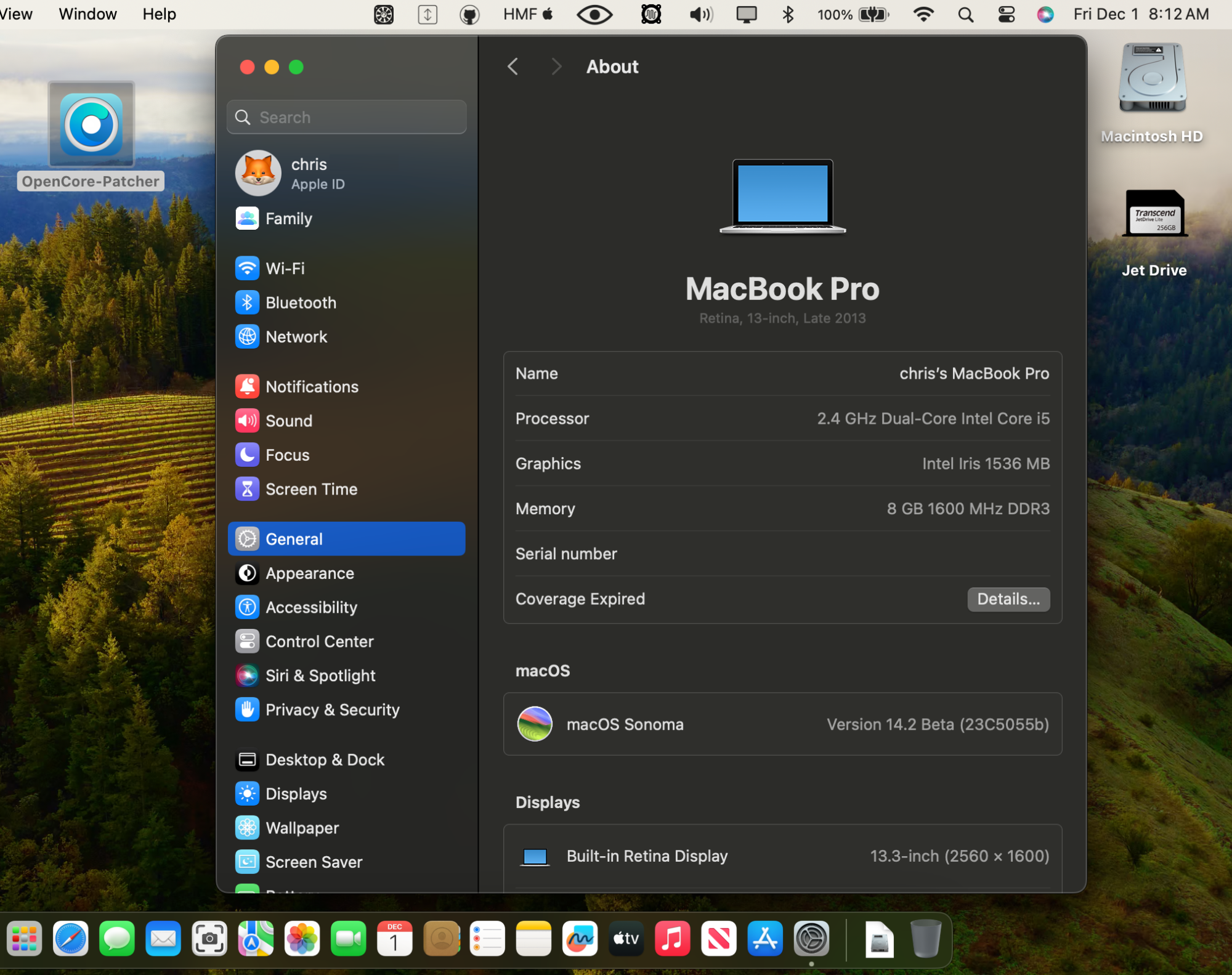The height and width of the screenshot is (975, 1232).
Task: Click the eye icon in menu bar
Action: [x=594, y=14]
